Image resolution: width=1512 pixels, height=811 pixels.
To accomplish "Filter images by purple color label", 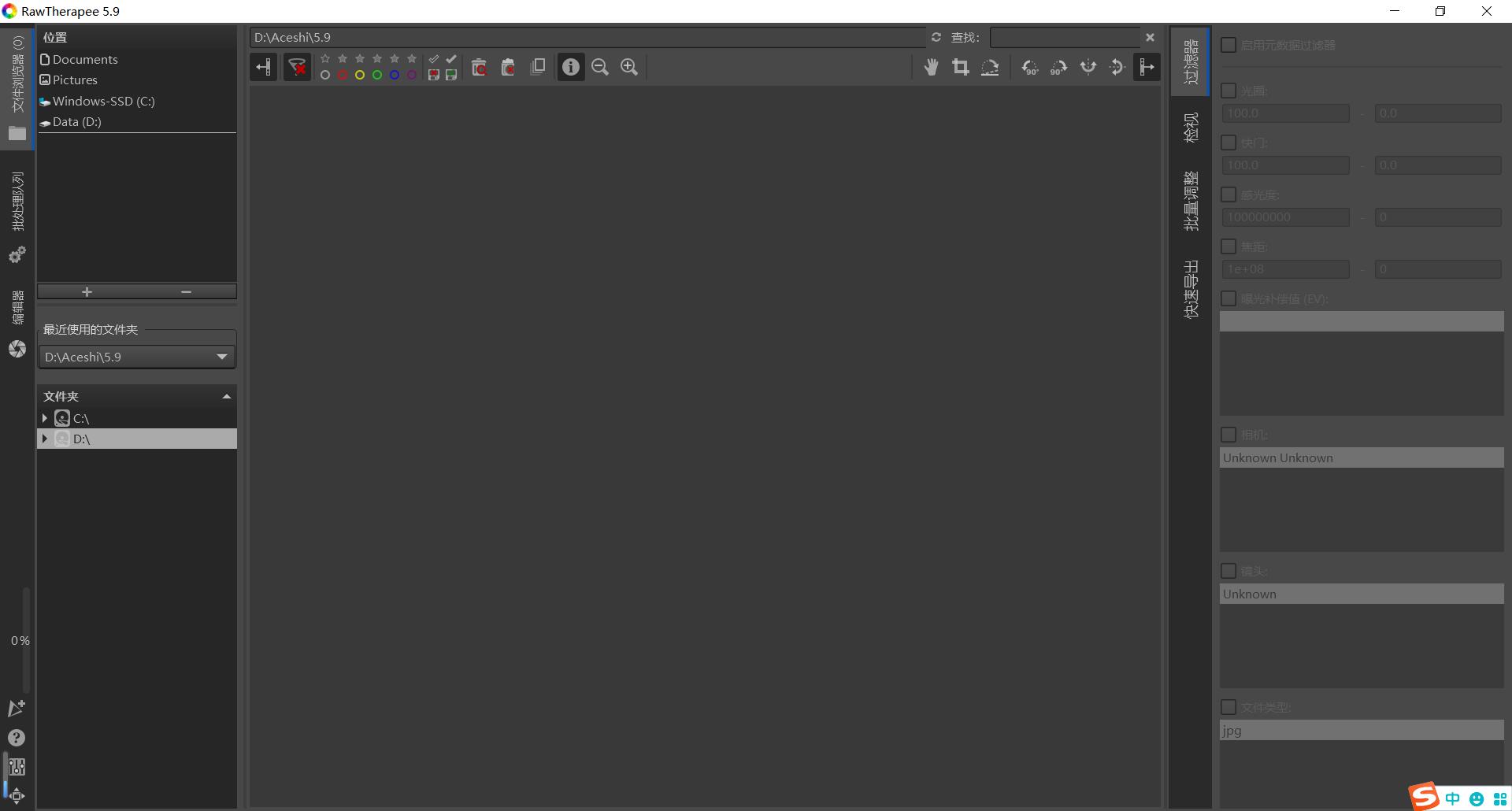I will point(412,76).
